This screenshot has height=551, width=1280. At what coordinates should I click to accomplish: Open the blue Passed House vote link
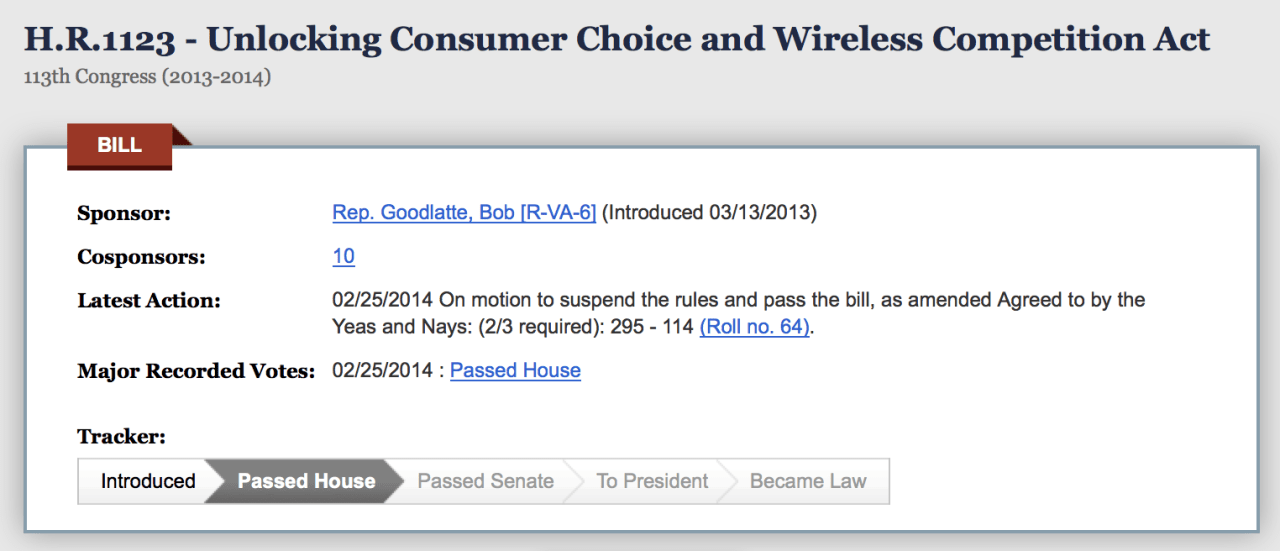[x=515, y=371]
